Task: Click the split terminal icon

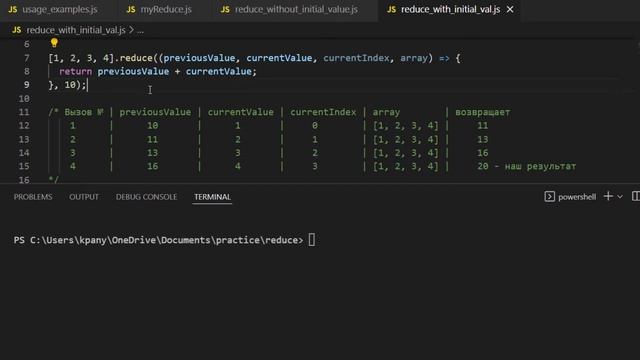Action: click(x=636, y=196)
